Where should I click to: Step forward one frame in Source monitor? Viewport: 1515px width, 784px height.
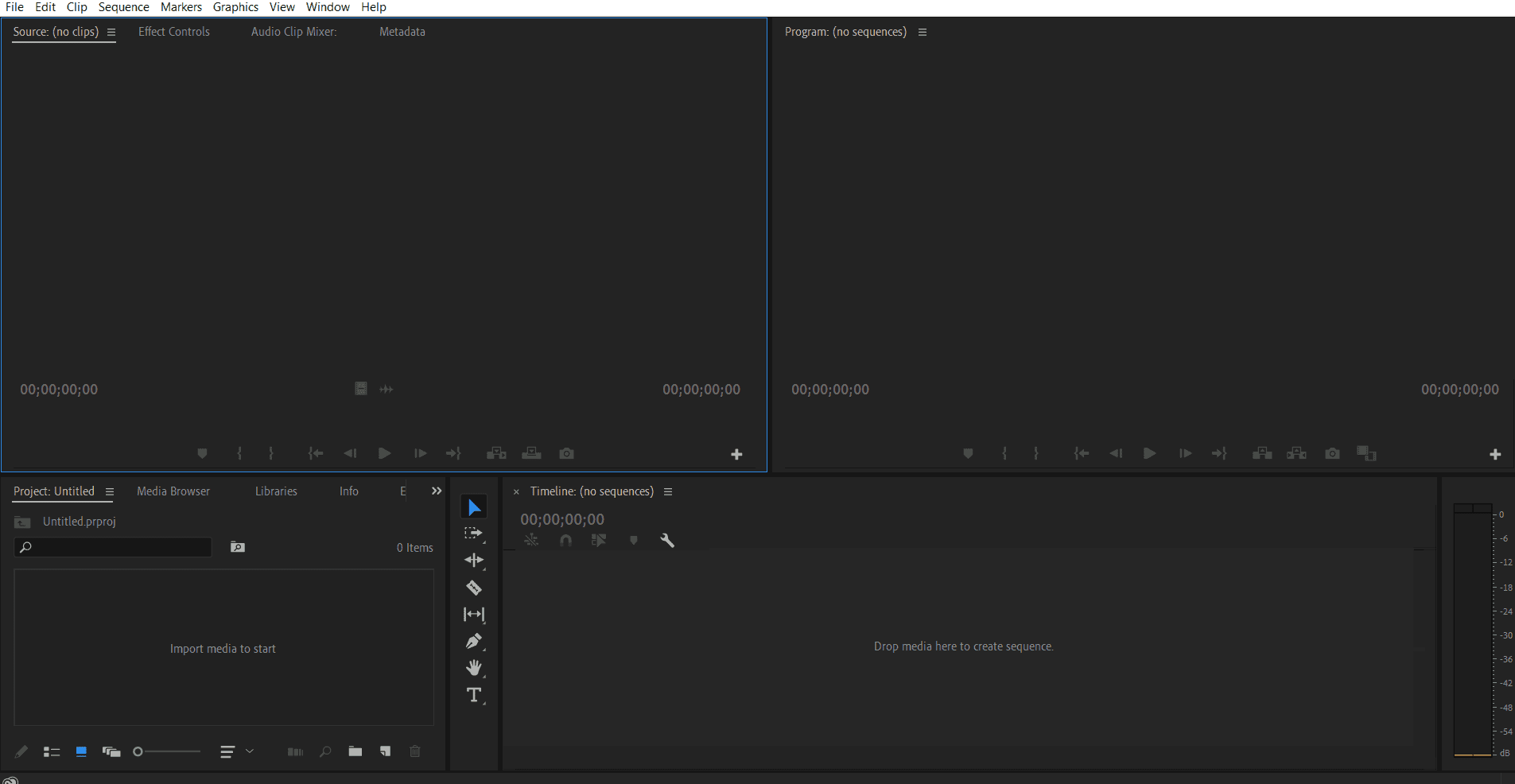pos(420,453)
